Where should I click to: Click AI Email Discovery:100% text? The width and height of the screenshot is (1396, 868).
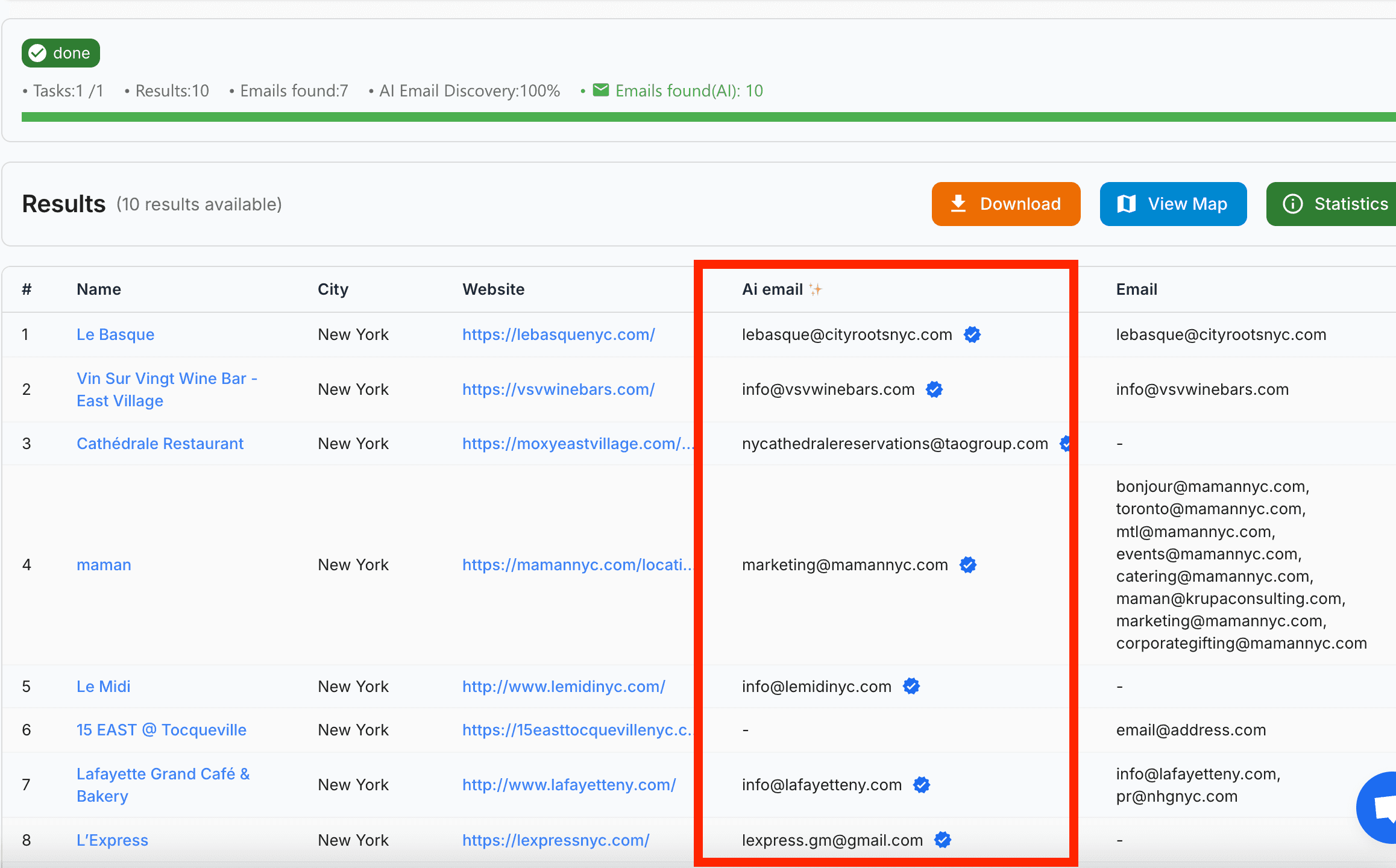pyautogui.click(x=470, y=90)
